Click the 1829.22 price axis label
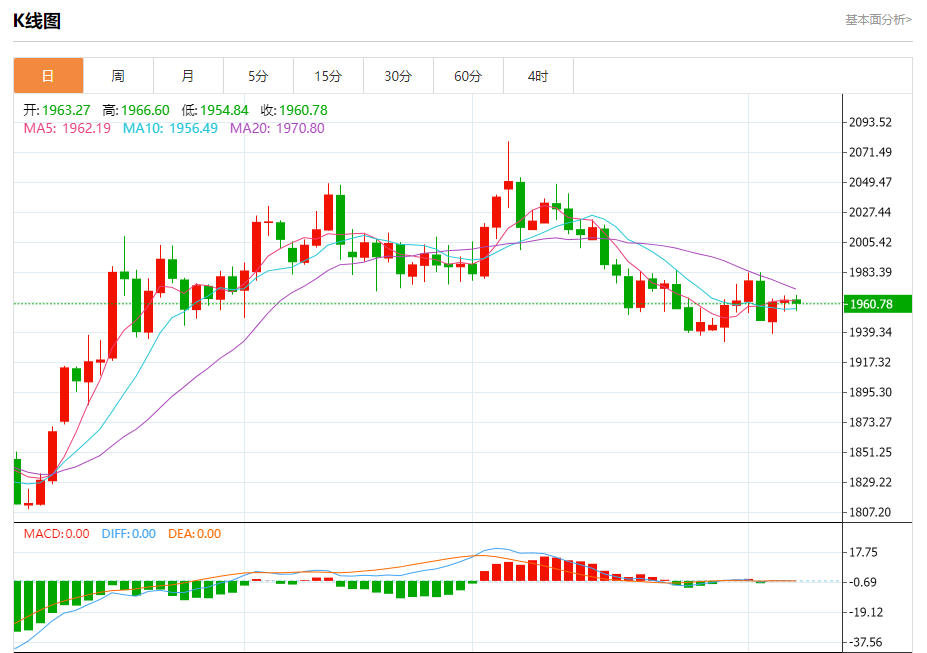Viewport: 927px width, 653px height. pyautogui.click(x=870, y=482)
